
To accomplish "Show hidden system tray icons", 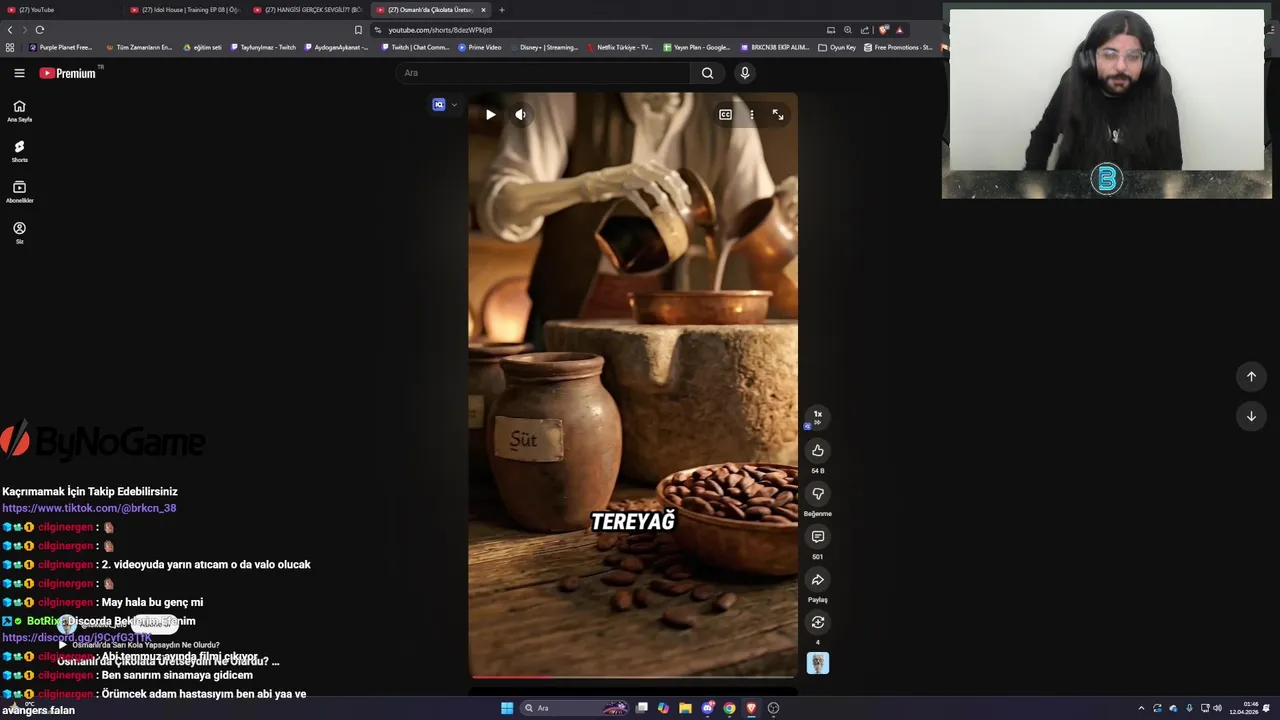I will [1141, 708].
